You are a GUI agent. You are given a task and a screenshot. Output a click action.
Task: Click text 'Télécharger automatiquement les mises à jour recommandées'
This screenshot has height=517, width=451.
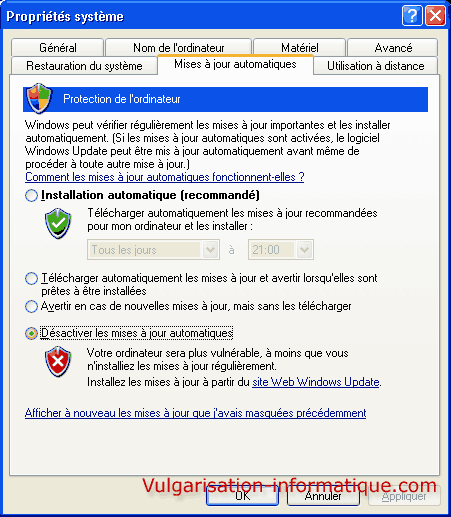[232, 213]
